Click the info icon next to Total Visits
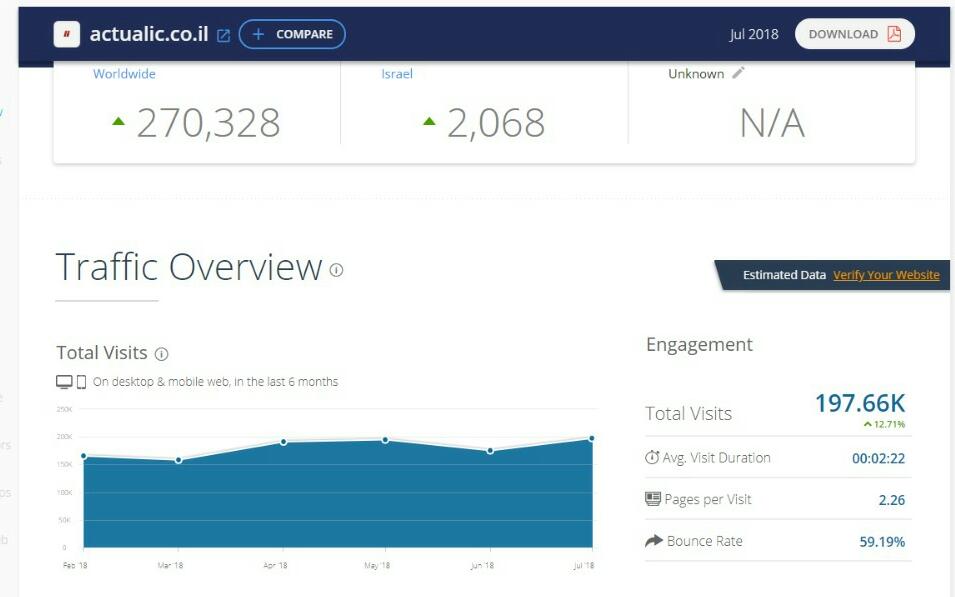 pyautogui.click(x=162, y=354)
